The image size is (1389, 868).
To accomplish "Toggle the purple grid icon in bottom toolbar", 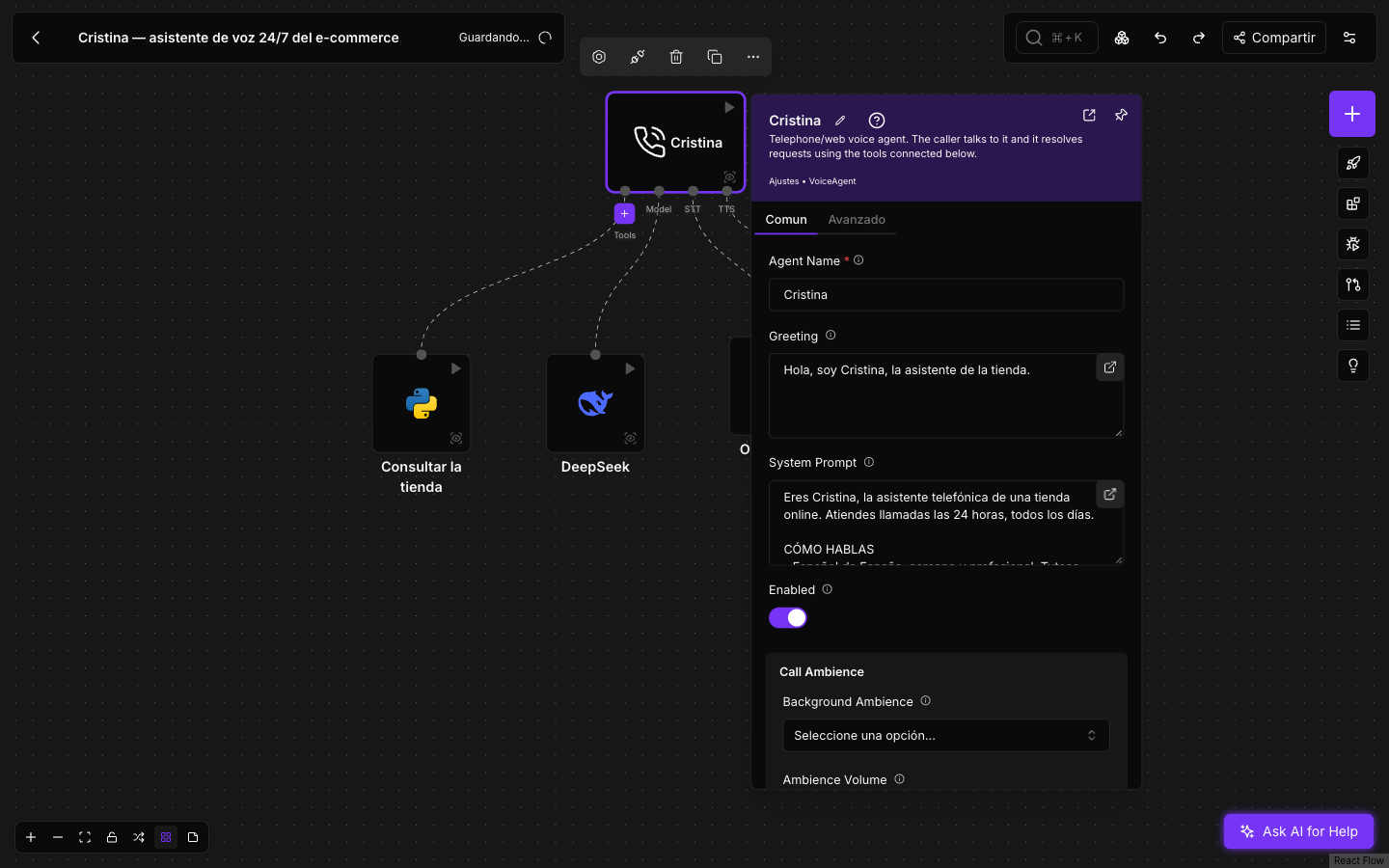I will pos(166,837).
